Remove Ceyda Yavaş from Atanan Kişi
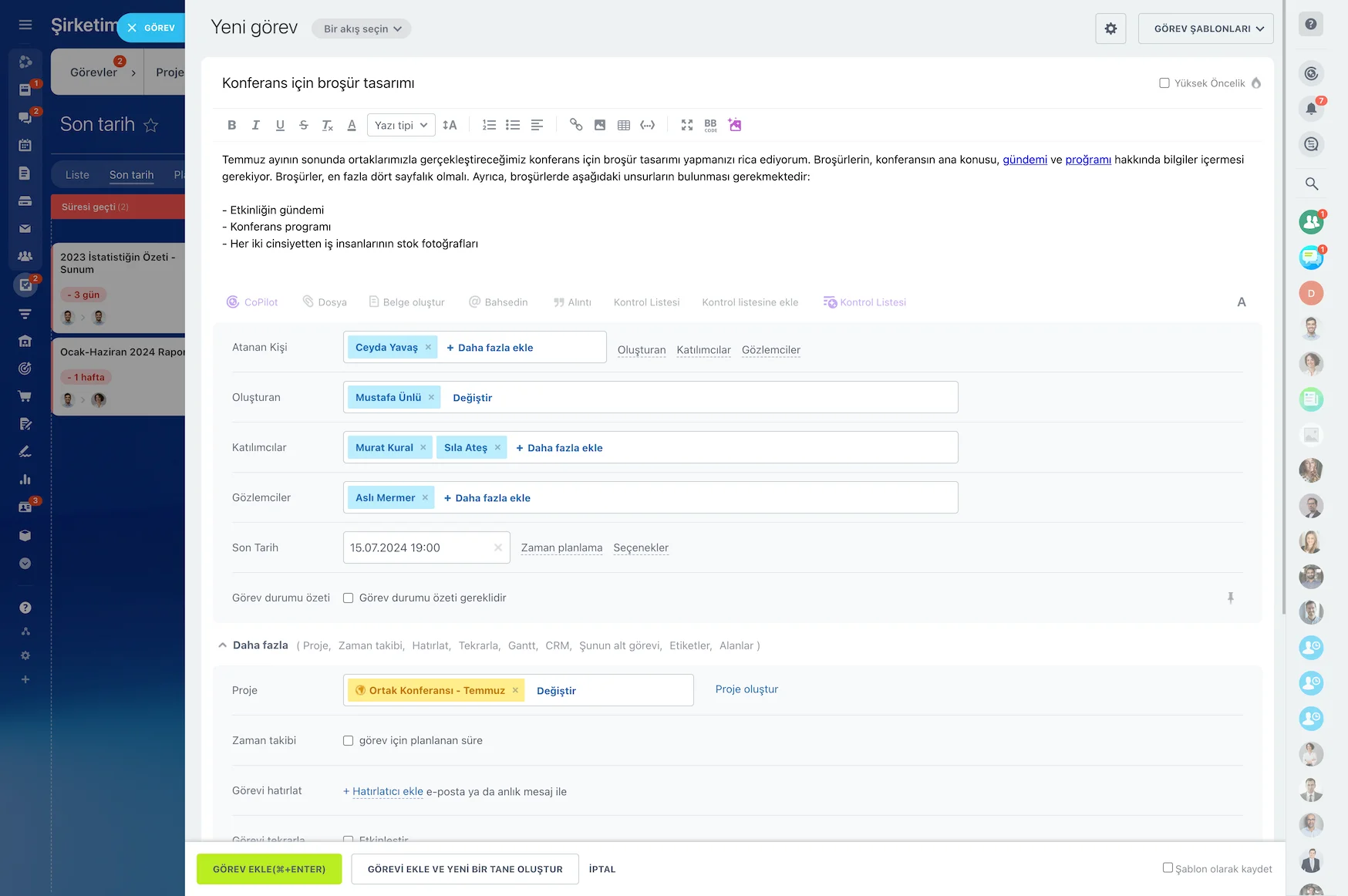This screenshot has height=896, width=1348. tap(428, 348)
